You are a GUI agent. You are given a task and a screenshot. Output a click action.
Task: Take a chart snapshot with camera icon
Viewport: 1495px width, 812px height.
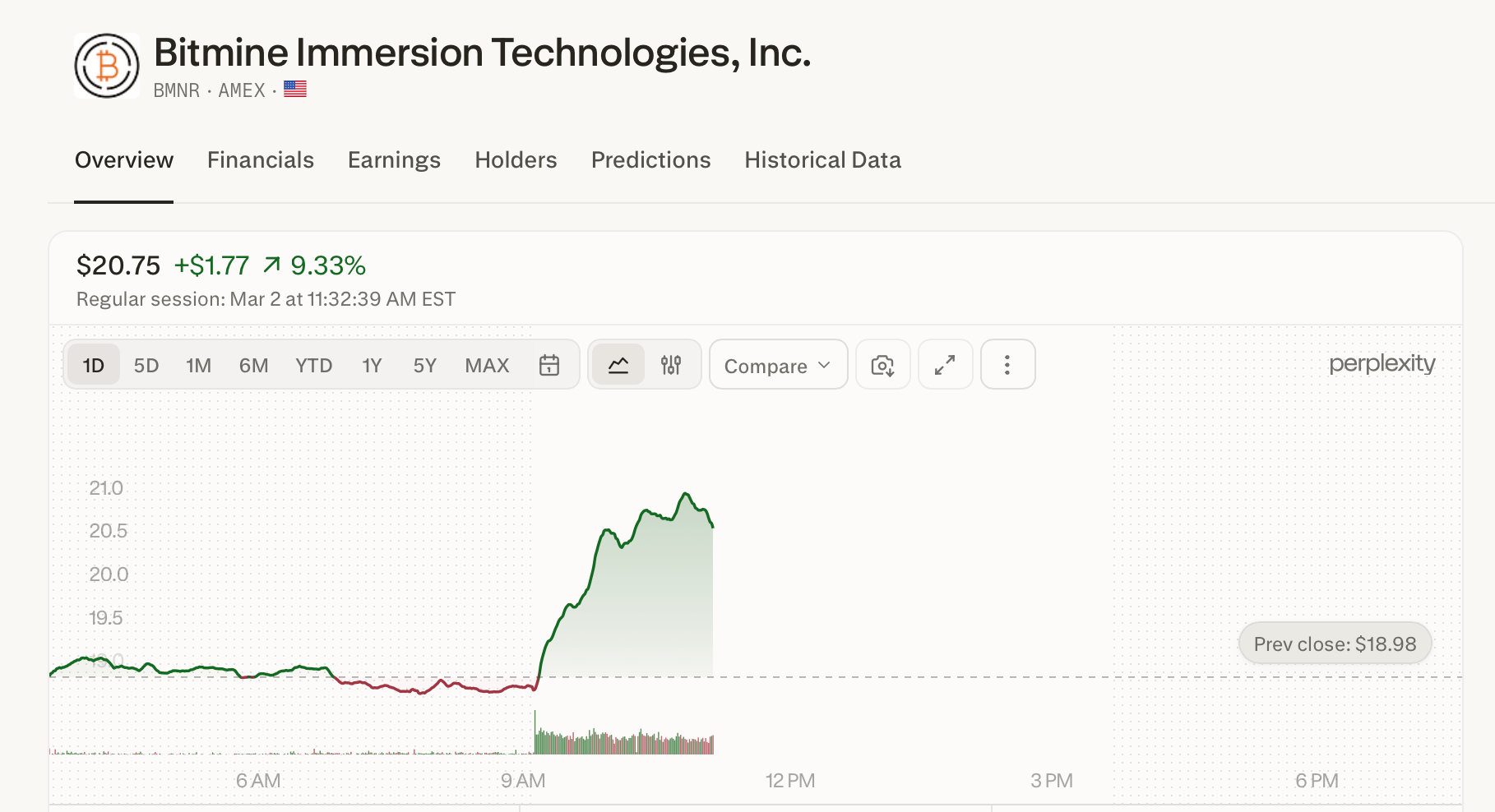point(882,365)
